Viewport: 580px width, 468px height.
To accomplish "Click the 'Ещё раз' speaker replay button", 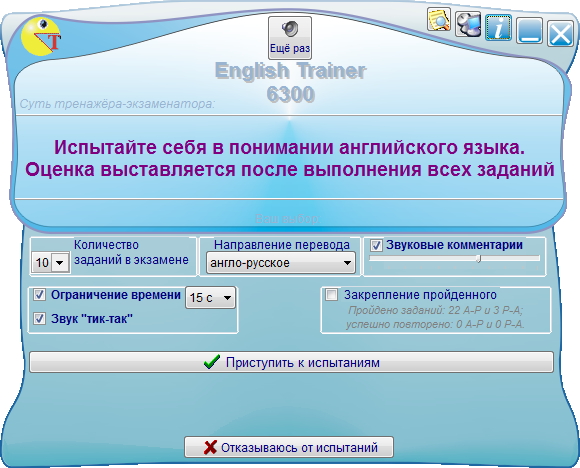I will click(x=290, y=38).
